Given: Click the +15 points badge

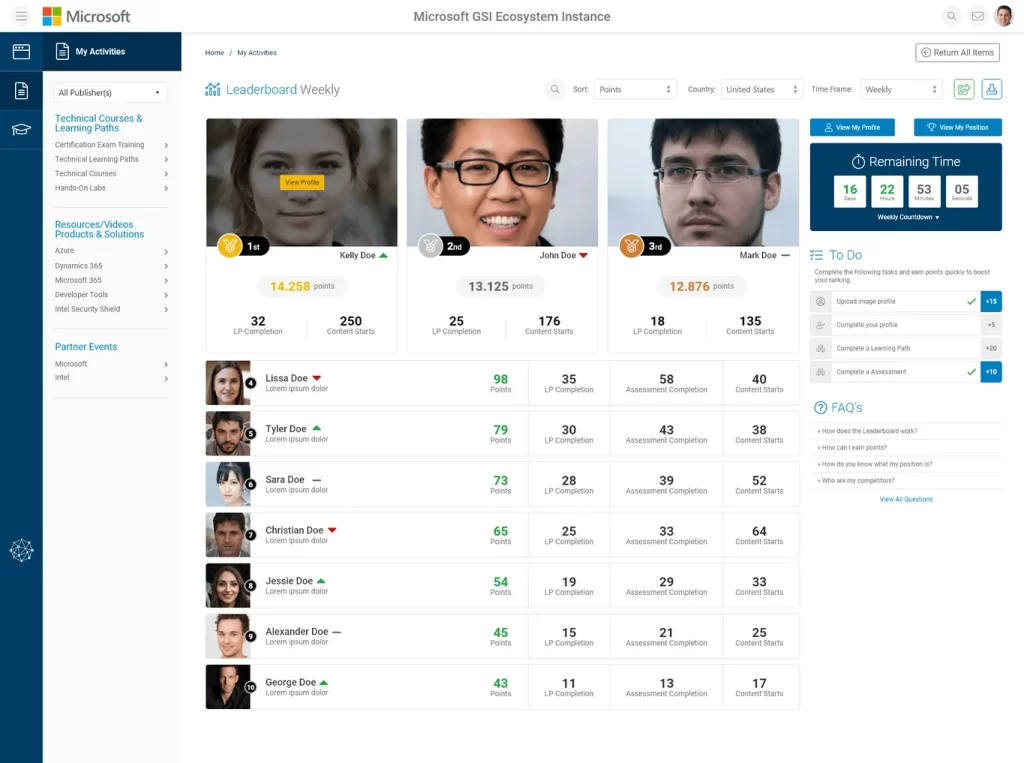Looking at the screenshot, I should click(991, 301).
